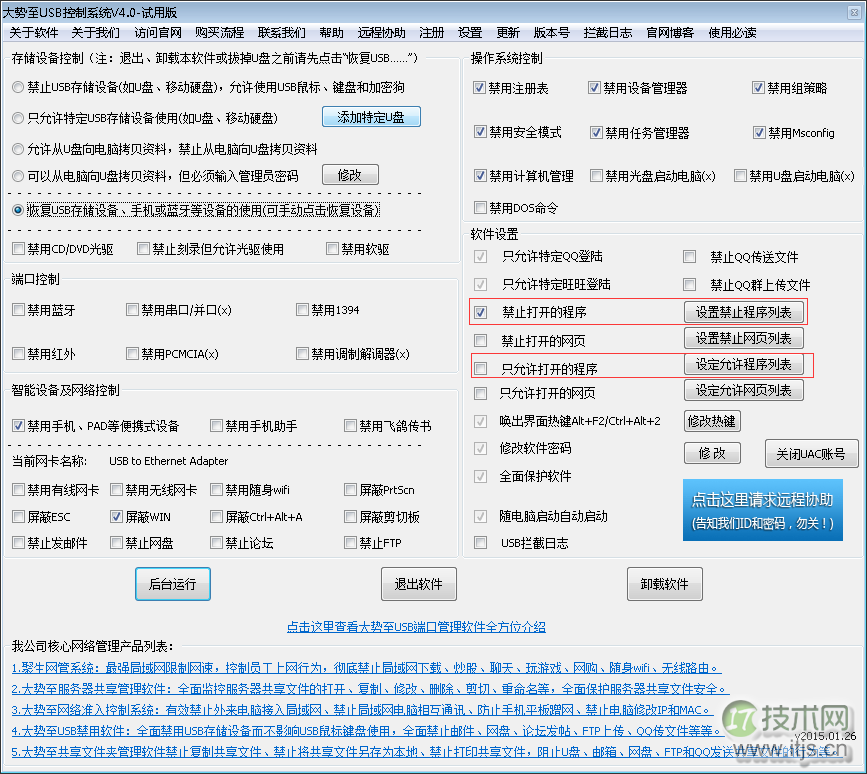Screen dimensions: 867x774
Task: Open the 帮助 help menu
Action: [331, 32]
